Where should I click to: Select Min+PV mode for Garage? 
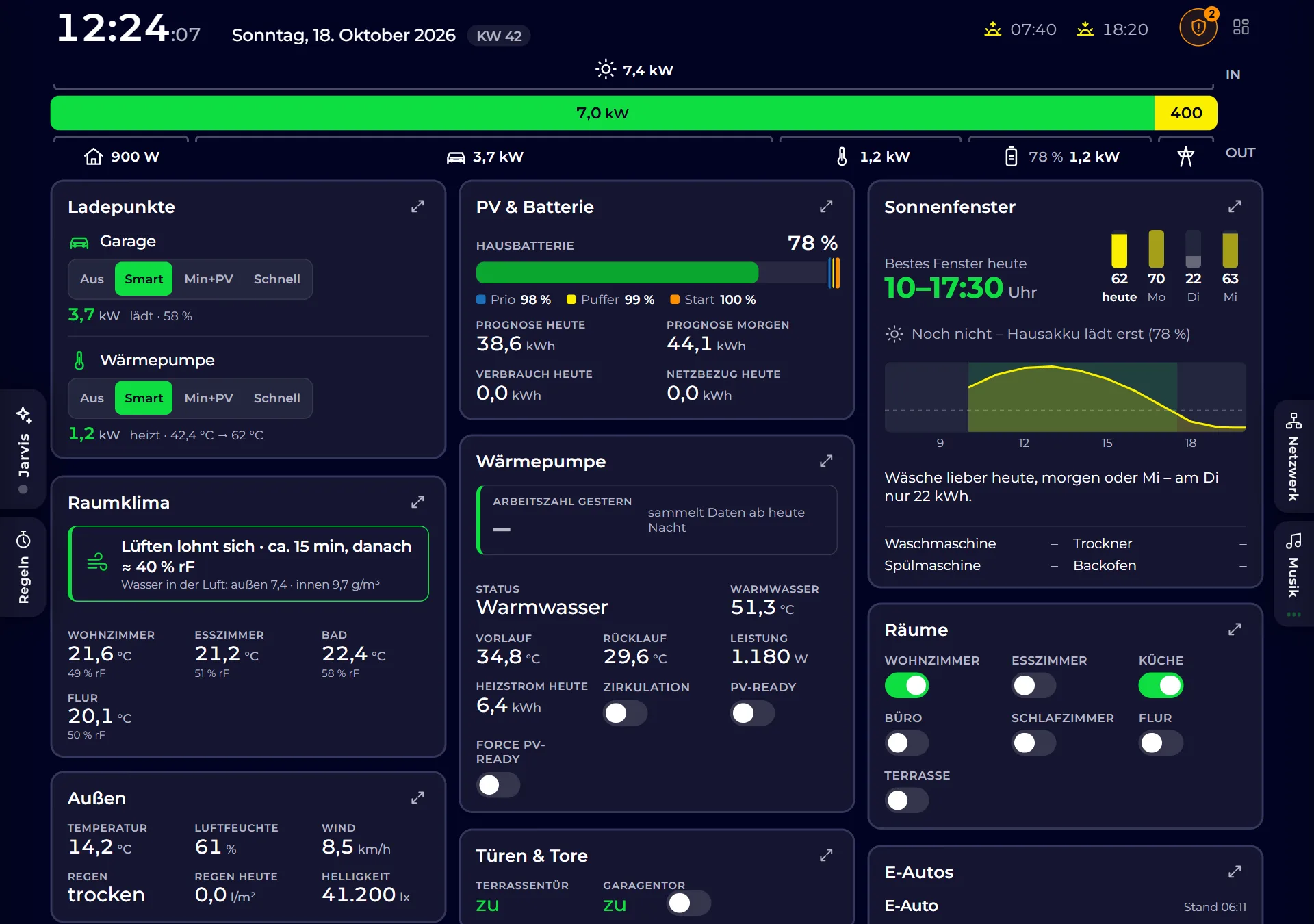209,279
